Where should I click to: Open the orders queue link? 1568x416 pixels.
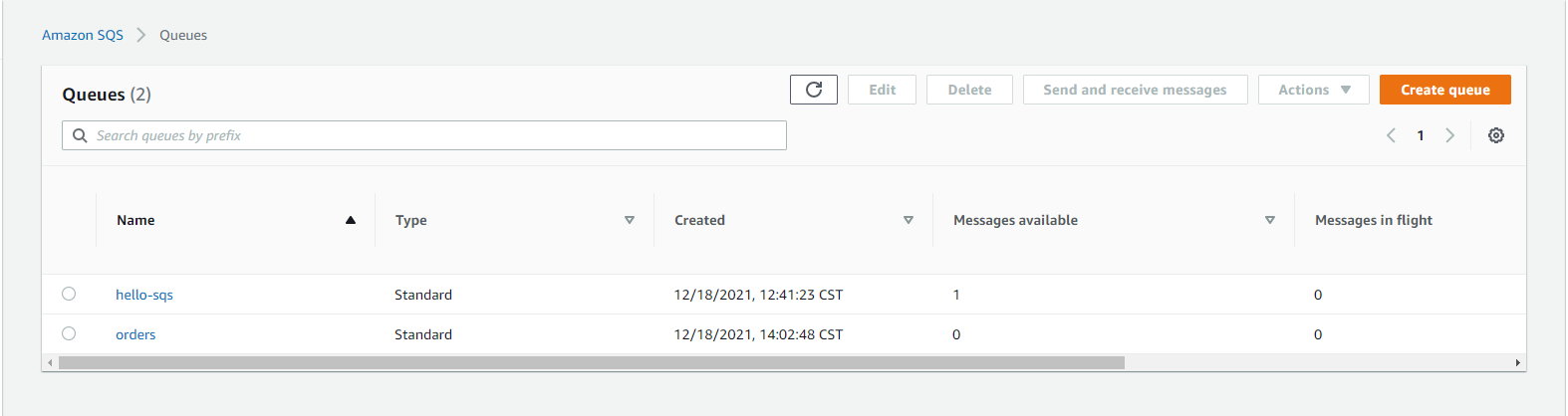point(135,334)
